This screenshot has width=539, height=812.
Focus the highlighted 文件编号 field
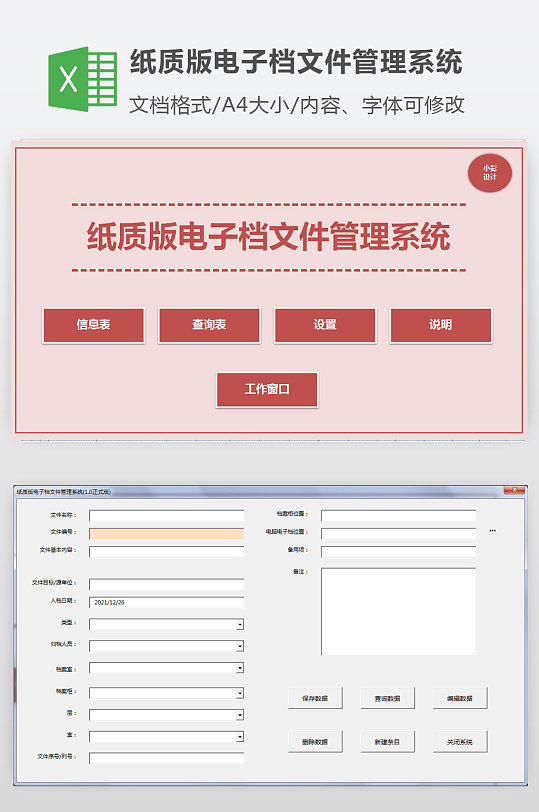click(167, 533)
